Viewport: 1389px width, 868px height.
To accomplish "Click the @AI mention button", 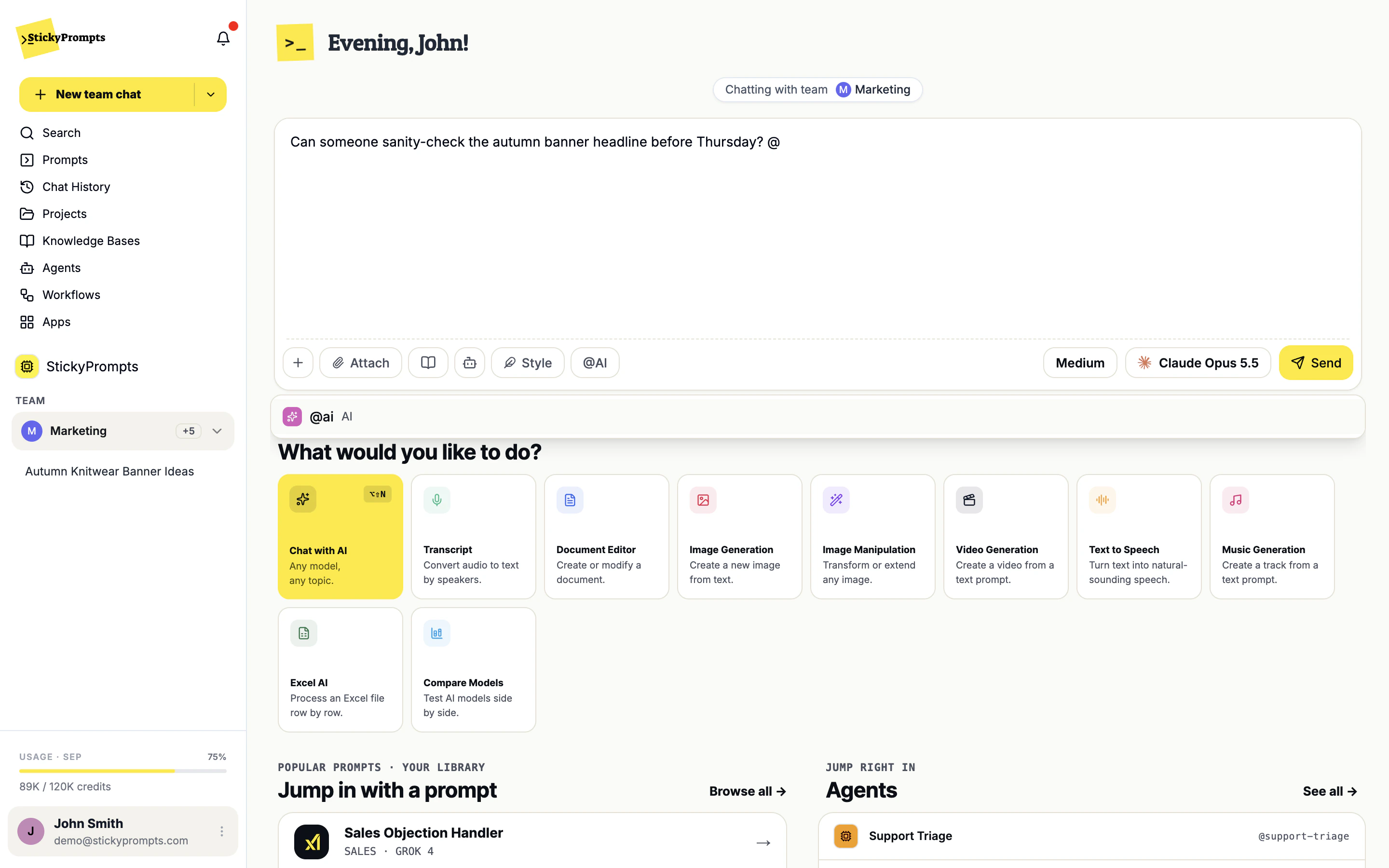I will pos(595,363).
